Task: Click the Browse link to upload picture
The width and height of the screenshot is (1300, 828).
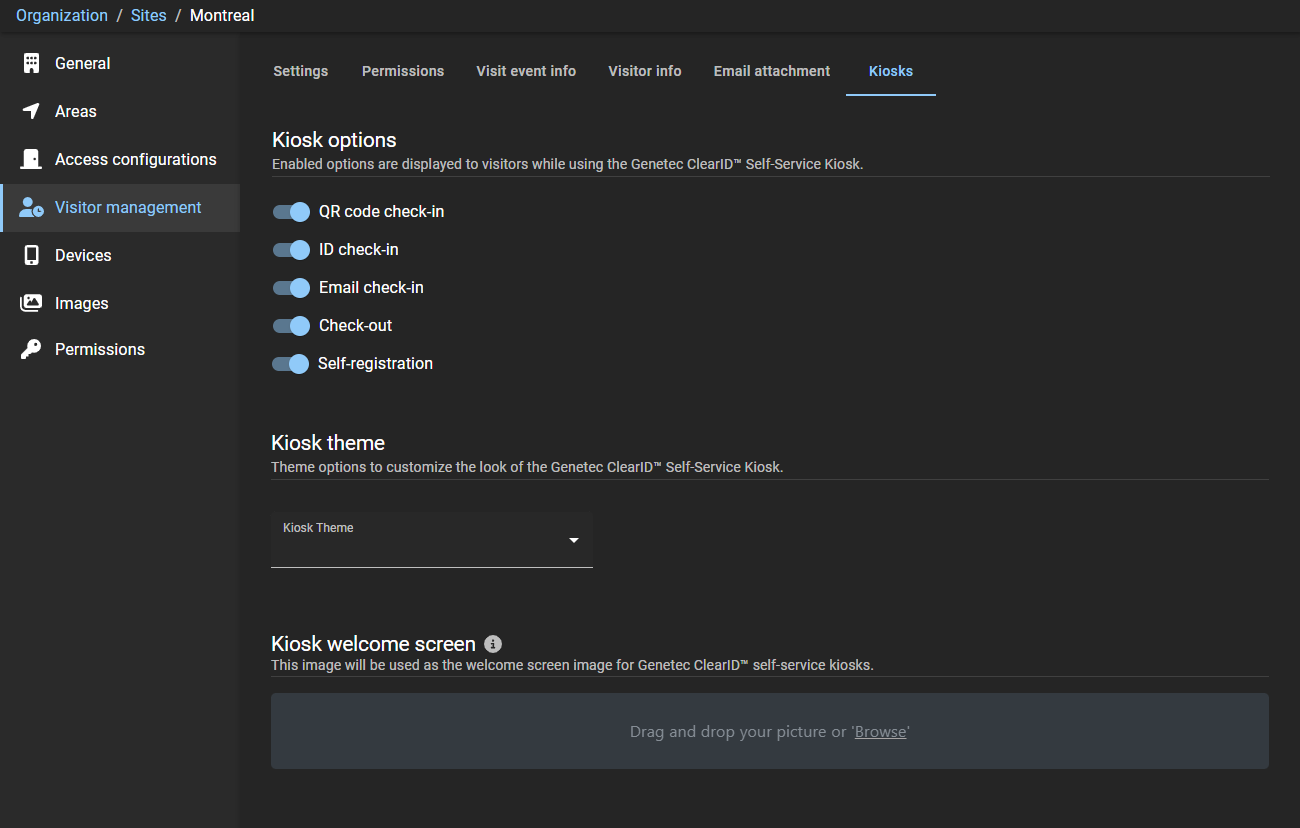Action: coord(880,732)
